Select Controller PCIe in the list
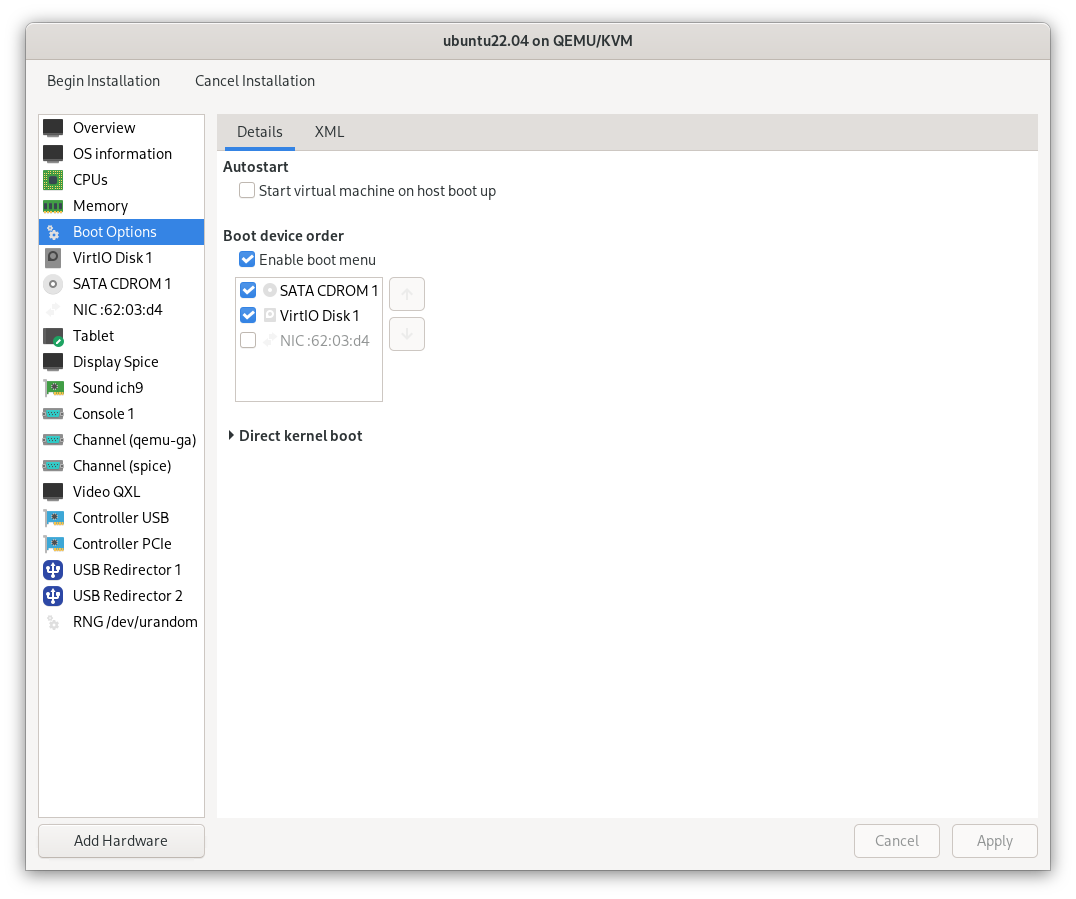 coord(121,544)
